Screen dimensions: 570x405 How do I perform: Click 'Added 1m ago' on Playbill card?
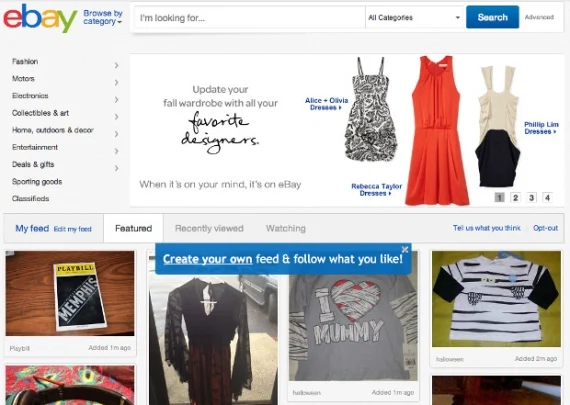pyautogui.click(x=109, y=348)
